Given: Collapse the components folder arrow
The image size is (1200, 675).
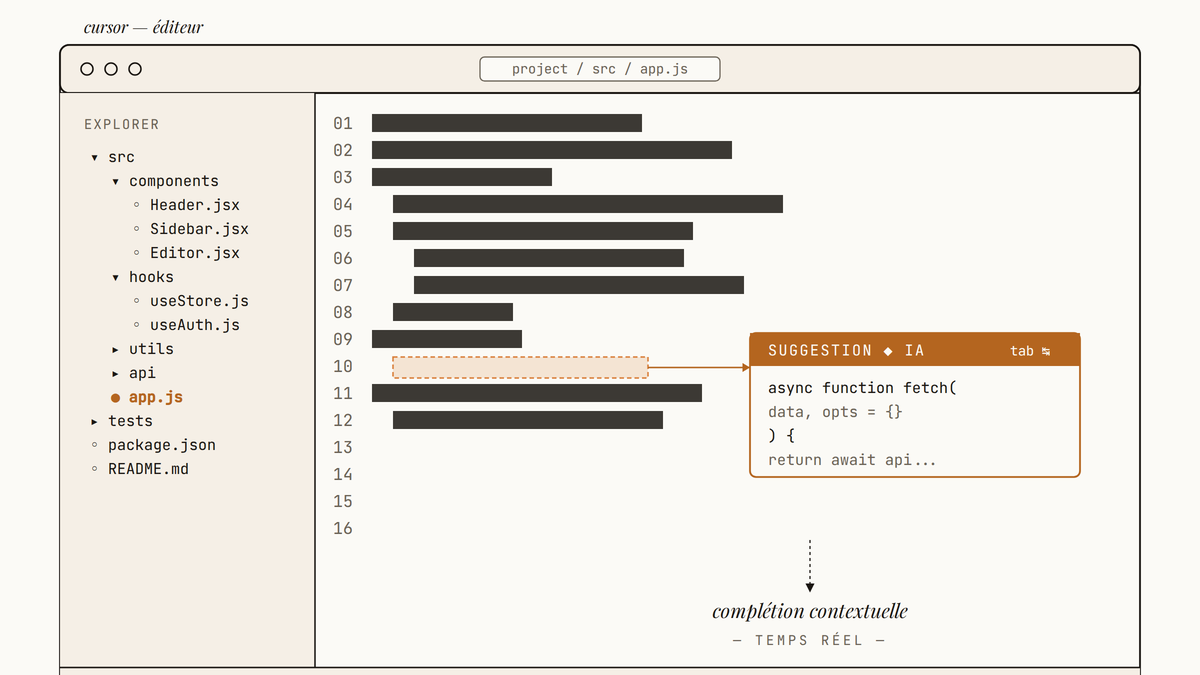Looking at the screenshot, I should (116, 182).
